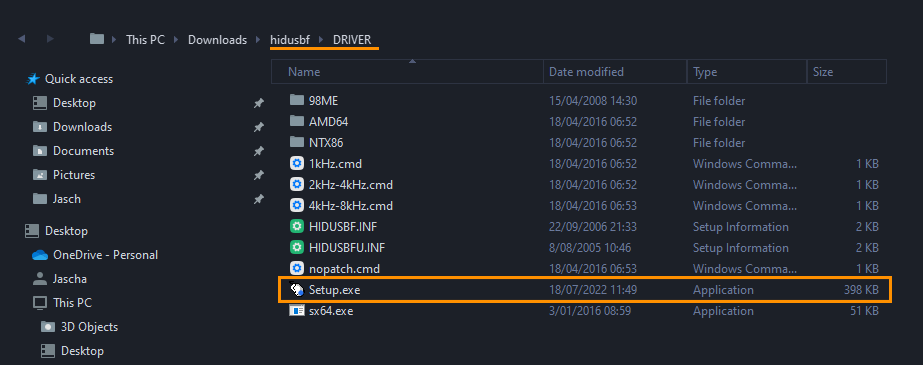The width and height of the screenshot is (923, 365).
Task: Sort files by Type column
Action: (746, 72)
